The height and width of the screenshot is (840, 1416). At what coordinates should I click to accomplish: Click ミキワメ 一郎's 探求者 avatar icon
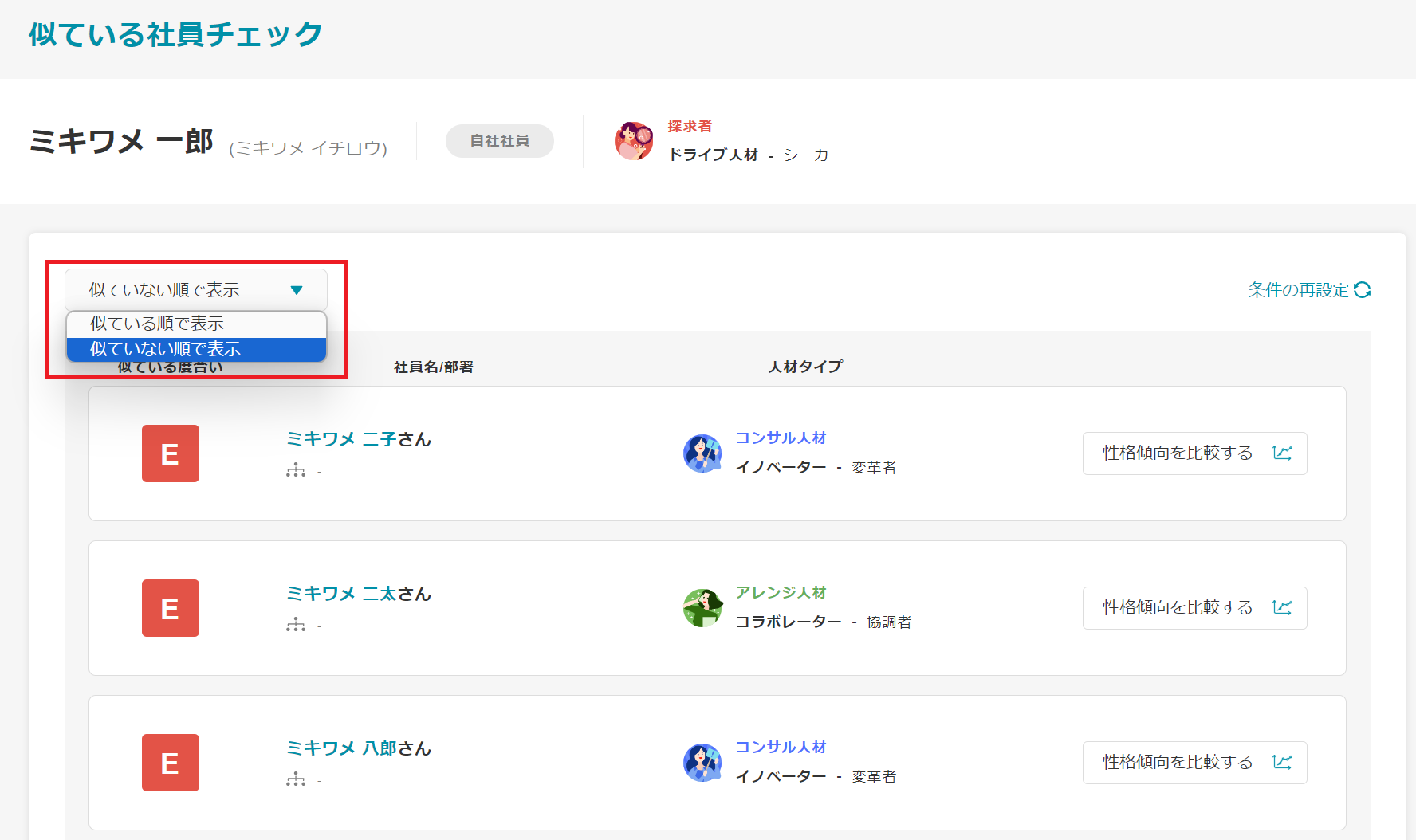coord(634,140)
